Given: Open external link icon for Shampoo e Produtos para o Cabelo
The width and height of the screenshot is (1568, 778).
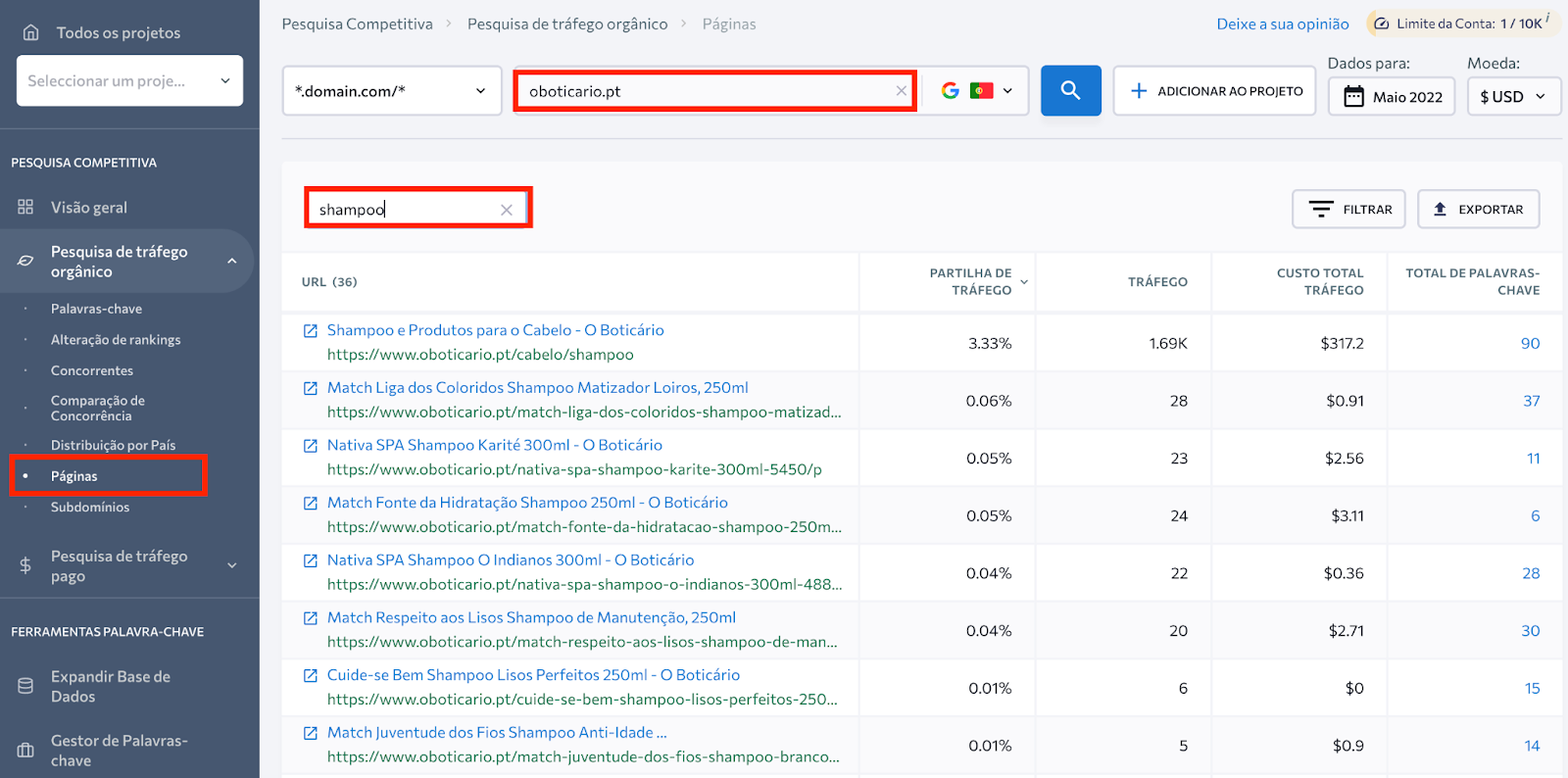Looking at the screenshot, I should [x=311, y=331].
